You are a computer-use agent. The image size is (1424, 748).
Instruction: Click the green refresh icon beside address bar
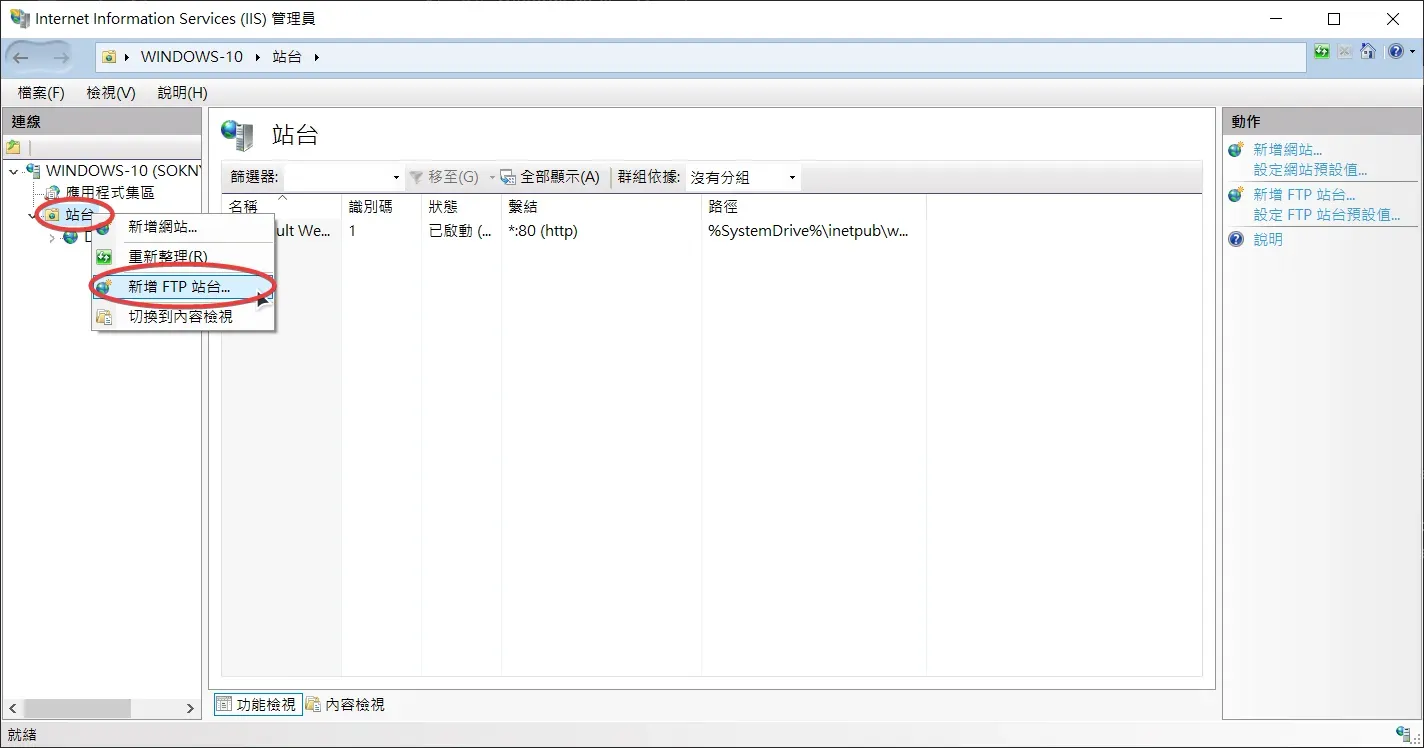click(1322, 52)
